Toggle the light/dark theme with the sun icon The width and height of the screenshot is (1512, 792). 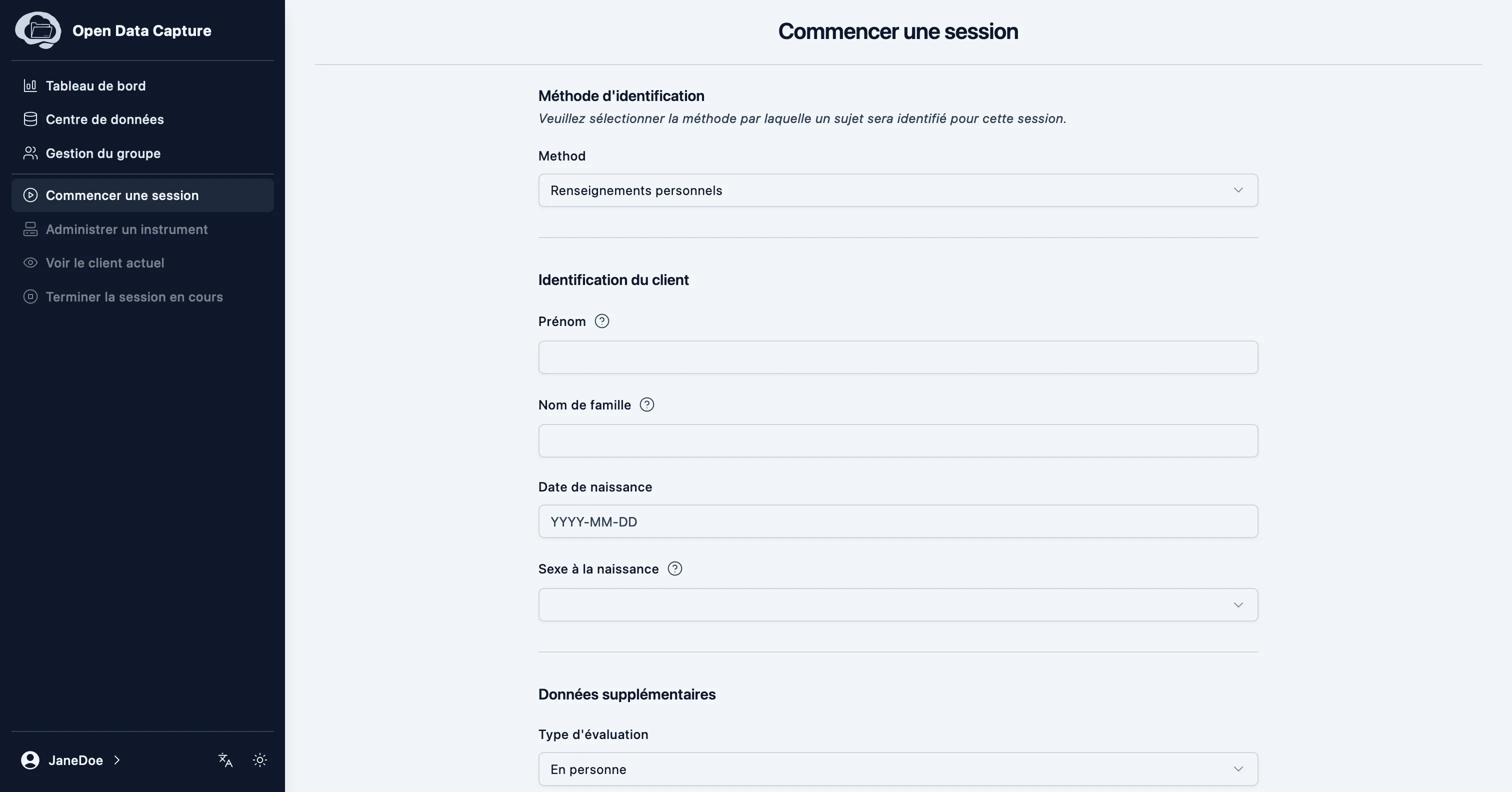click(260, 759)
